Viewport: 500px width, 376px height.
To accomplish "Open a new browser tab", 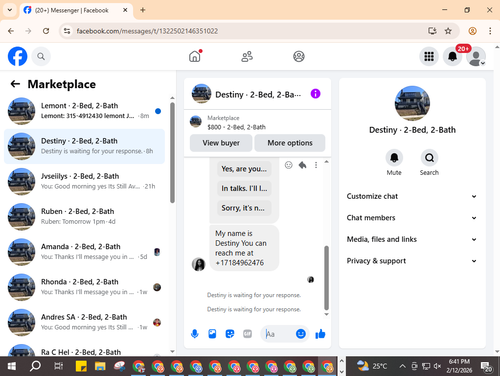I will 143,10.
